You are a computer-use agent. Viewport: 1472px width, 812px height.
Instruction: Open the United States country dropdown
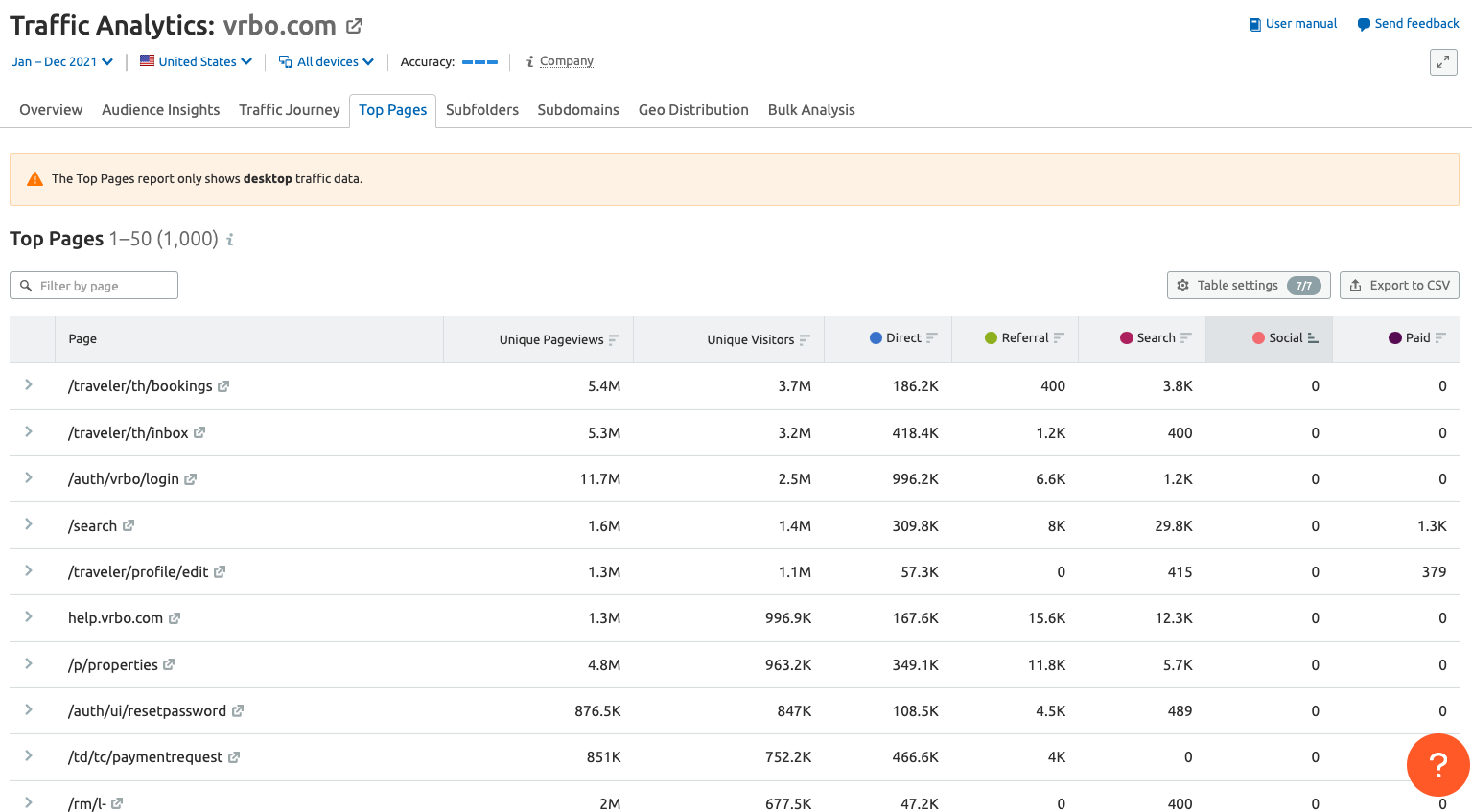click(x=197, y=62)
